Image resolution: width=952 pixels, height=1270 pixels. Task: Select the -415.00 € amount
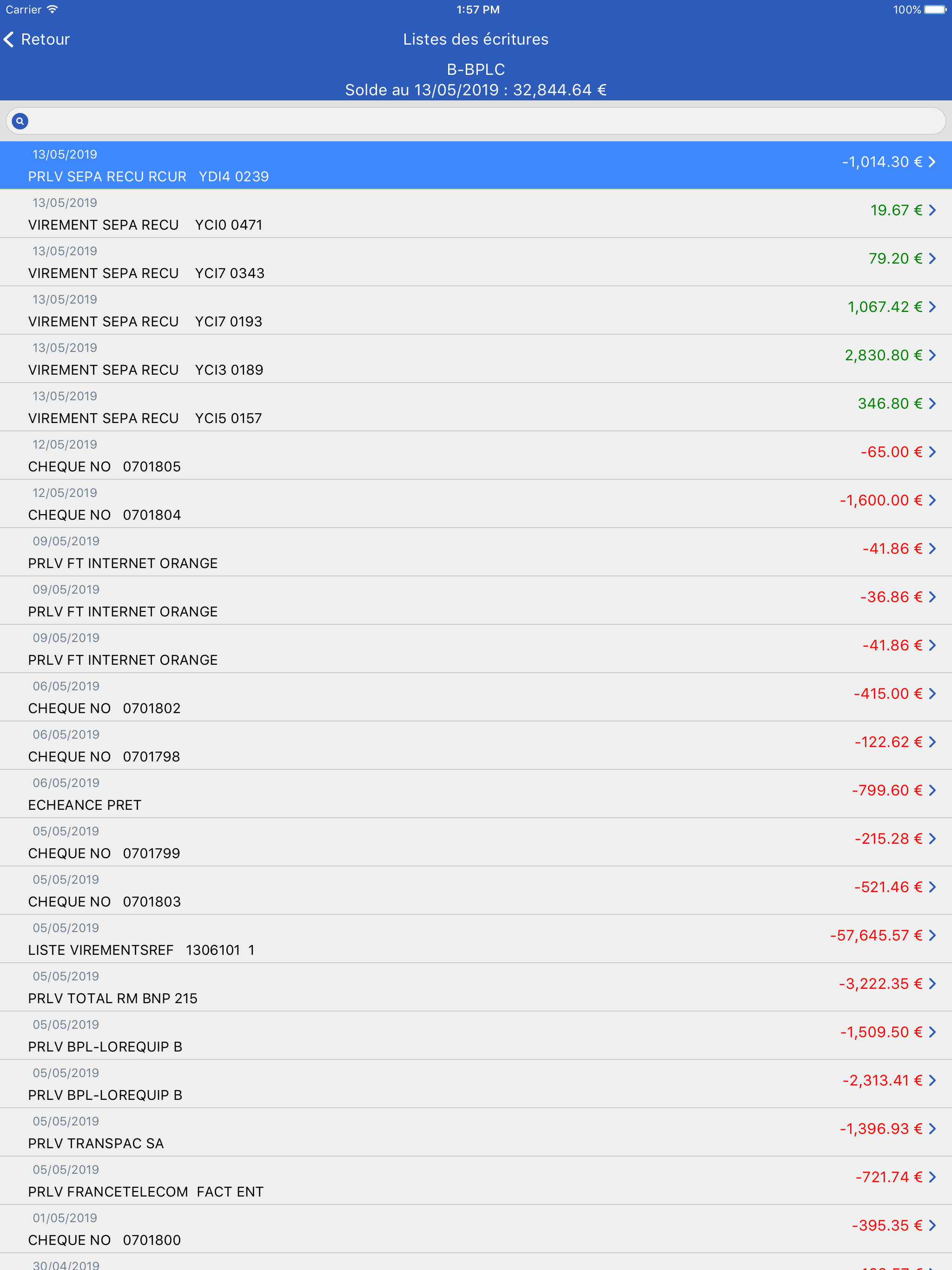click(888, 694)
